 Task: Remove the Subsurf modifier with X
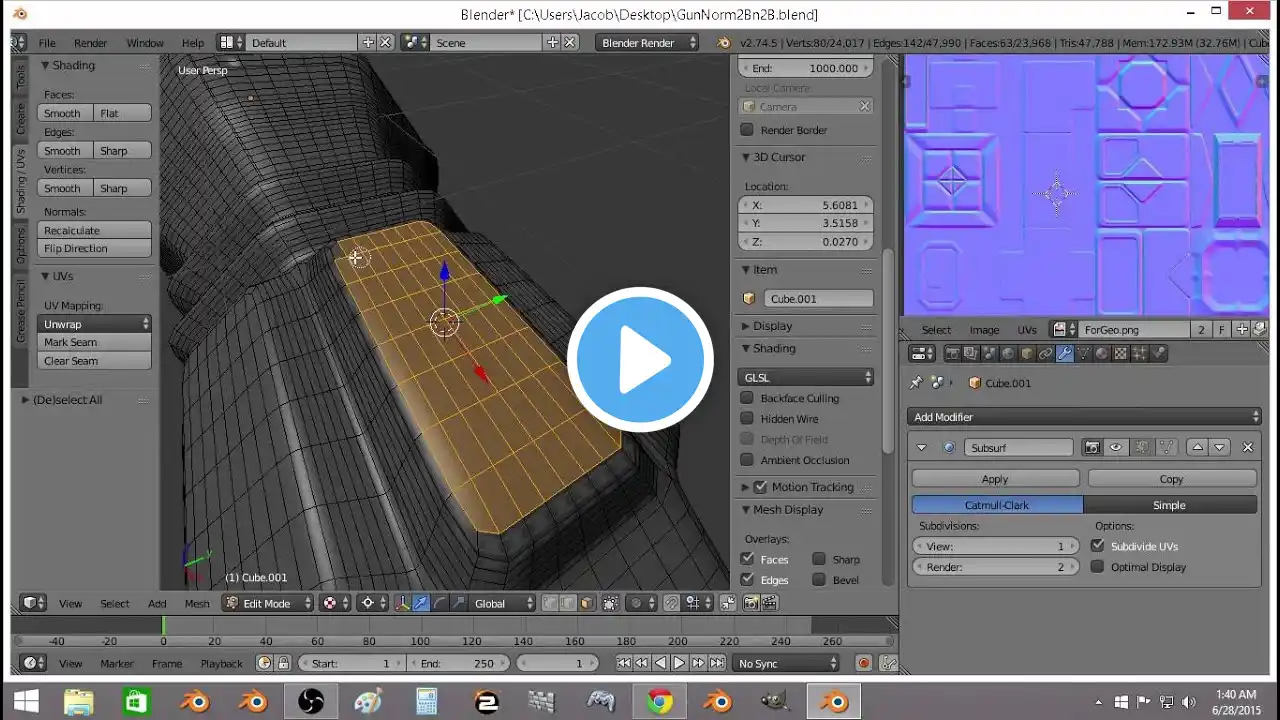click(x=1247, y=447)
